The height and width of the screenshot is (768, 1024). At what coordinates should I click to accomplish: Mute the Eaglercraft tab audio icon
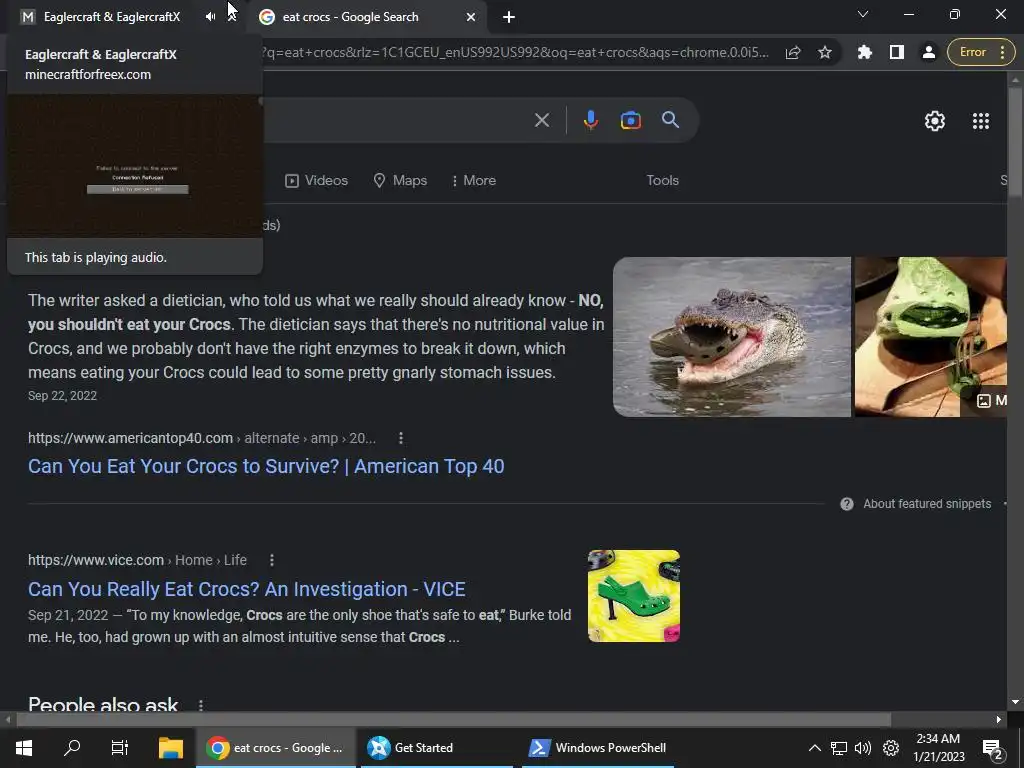click(x=210, y=17)
